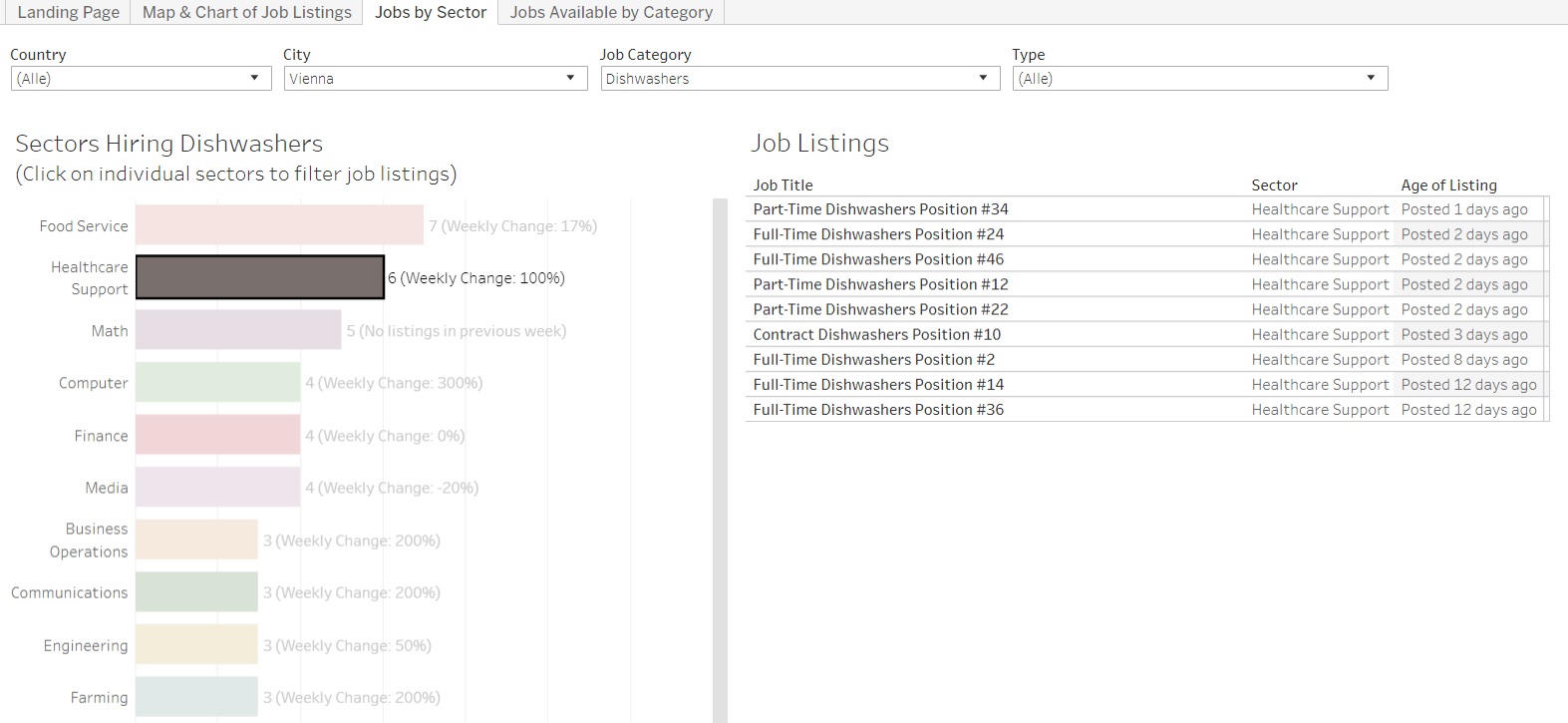The height and width of the screenshot is (723, 1568).
Task: Switch to Map & Chart of Job Listings tab
Action: pos(246,12)
